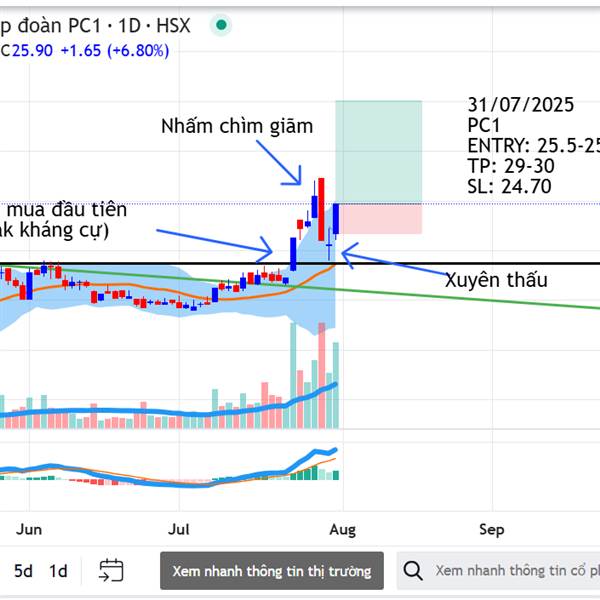Click the green market status dot
600x600 pixels.
coord(221,25)
